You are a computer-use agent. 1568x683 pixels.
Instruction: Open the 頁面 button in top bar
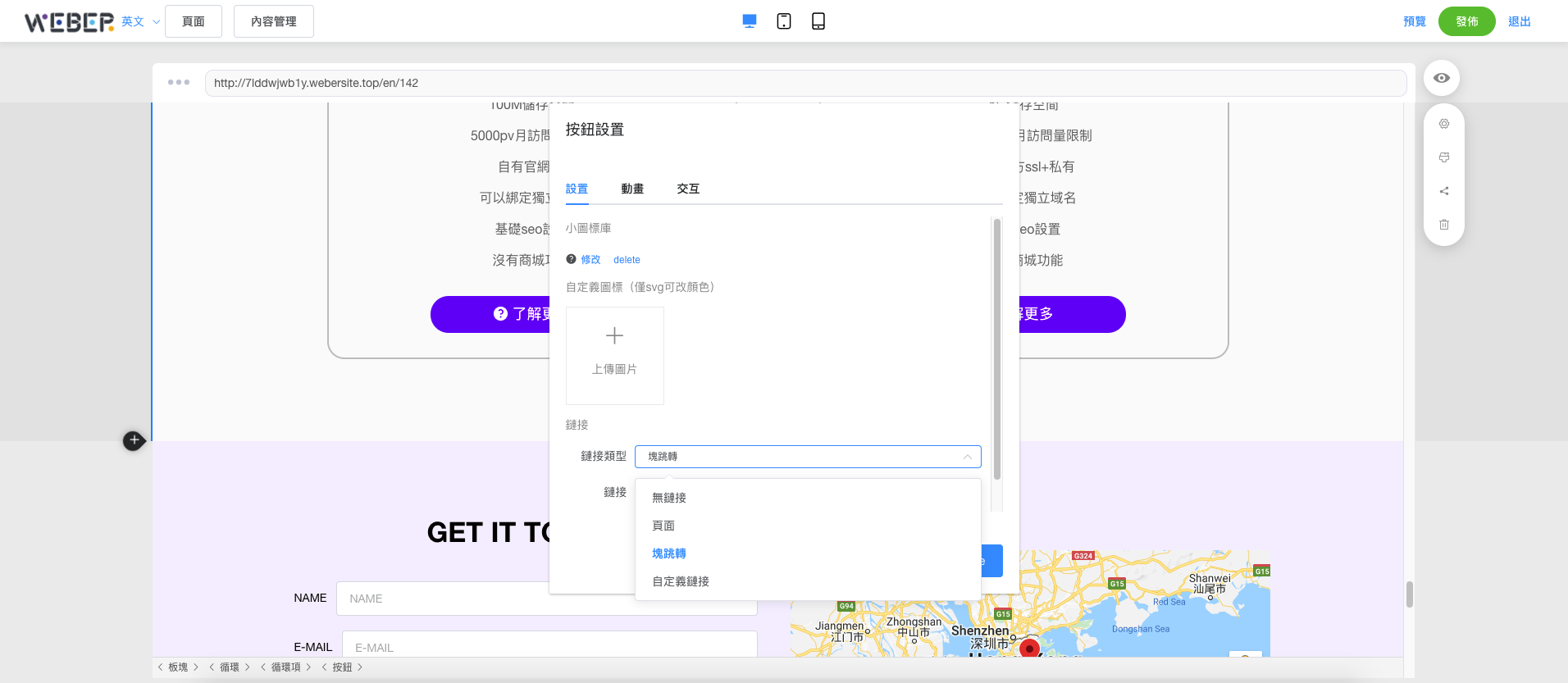point(194,21)
